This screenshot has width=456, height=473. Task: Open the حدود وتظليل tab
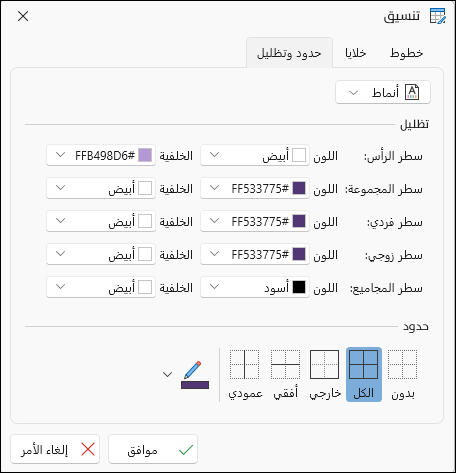pos(289,53)
